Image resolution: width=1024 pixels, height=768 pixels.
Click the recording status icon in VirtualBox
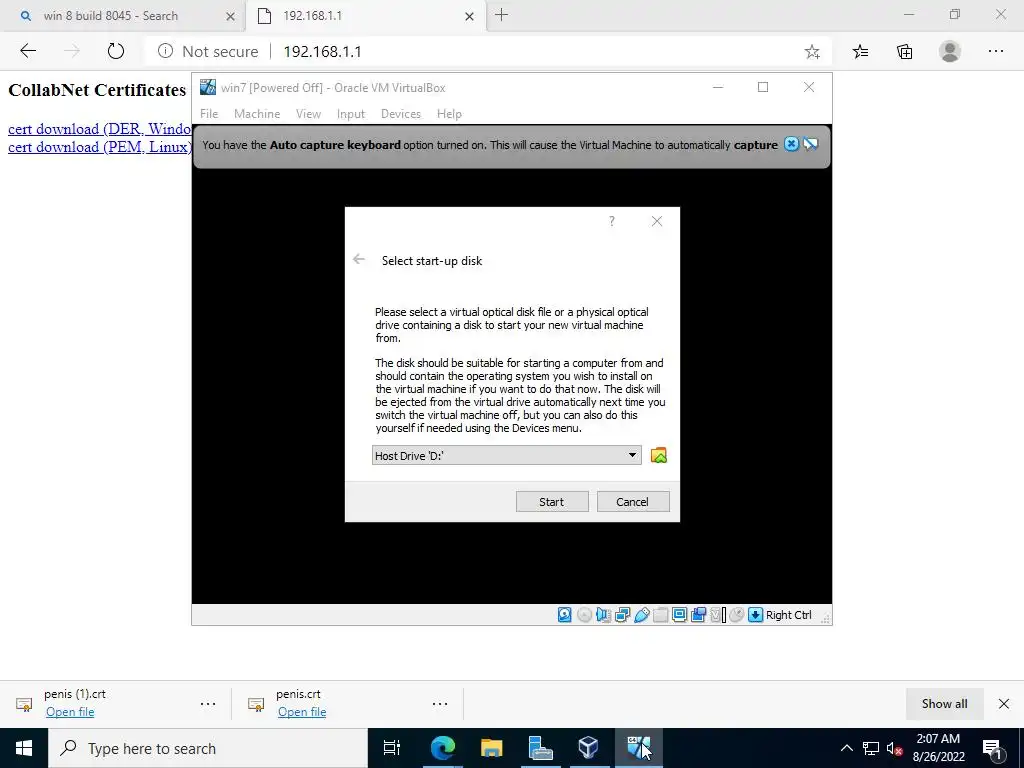[698, 615]
